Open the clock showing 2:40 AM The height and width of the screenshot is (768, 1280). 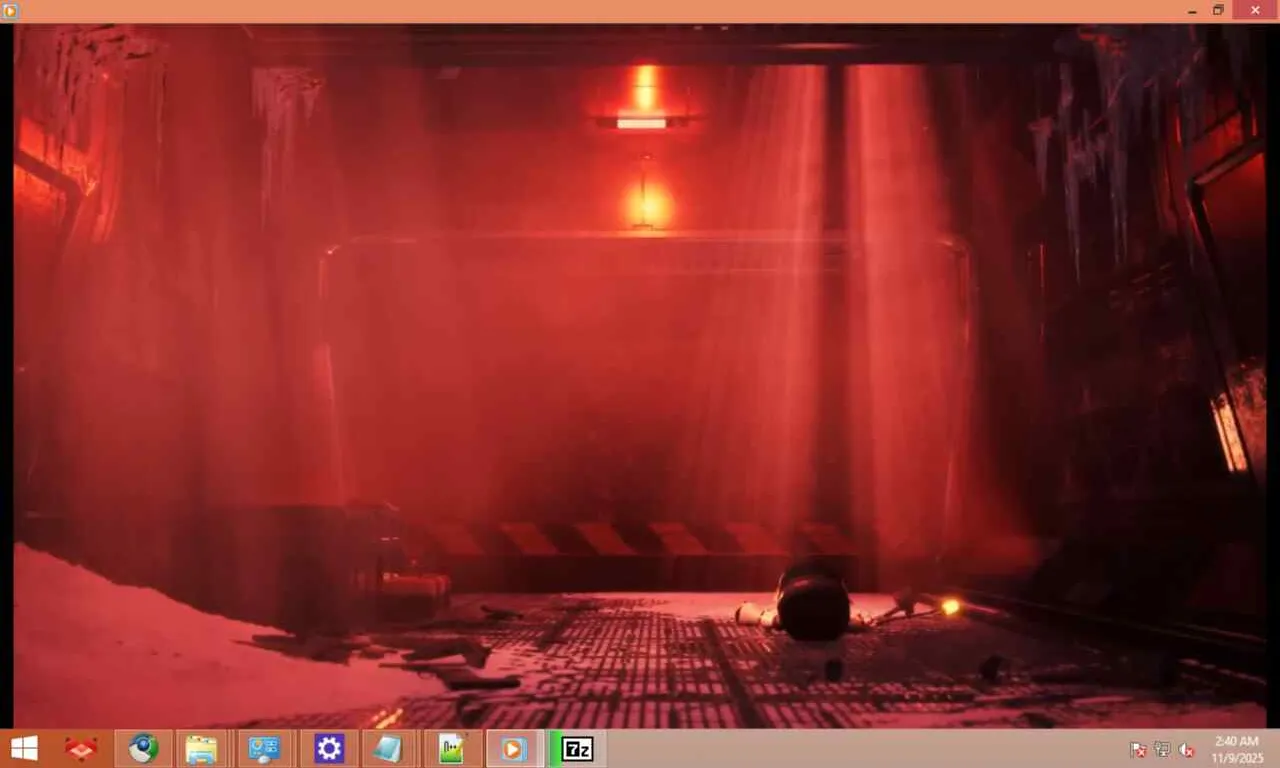[x=1237, y=748]
